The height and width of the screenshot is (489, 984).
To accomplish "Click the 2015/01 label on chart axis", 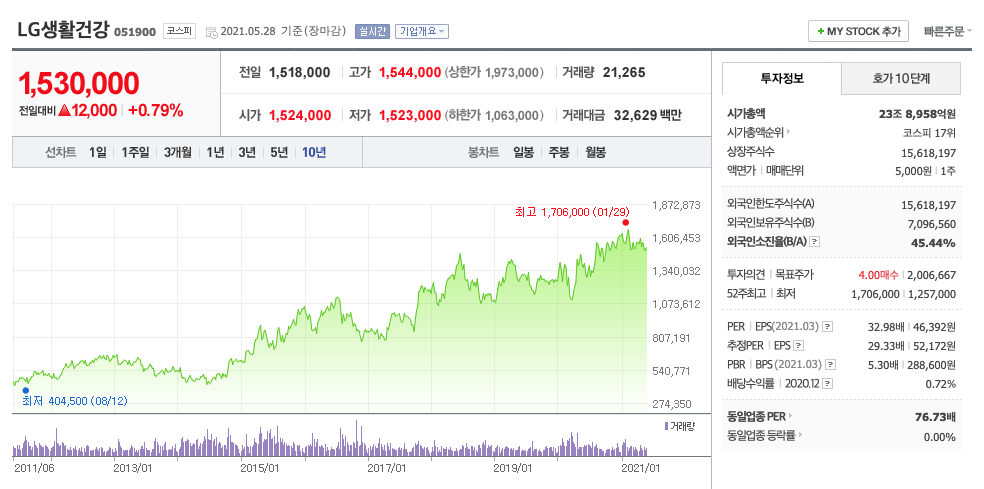I will pyautogui.click(x=260, y=468).
